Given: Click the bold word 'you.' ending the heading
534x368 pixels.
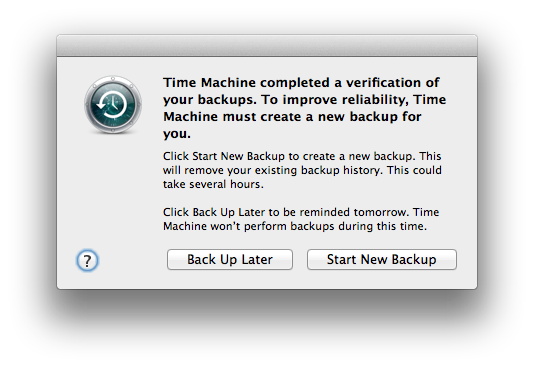Looking at the screenshot, I should pos(177,134).
